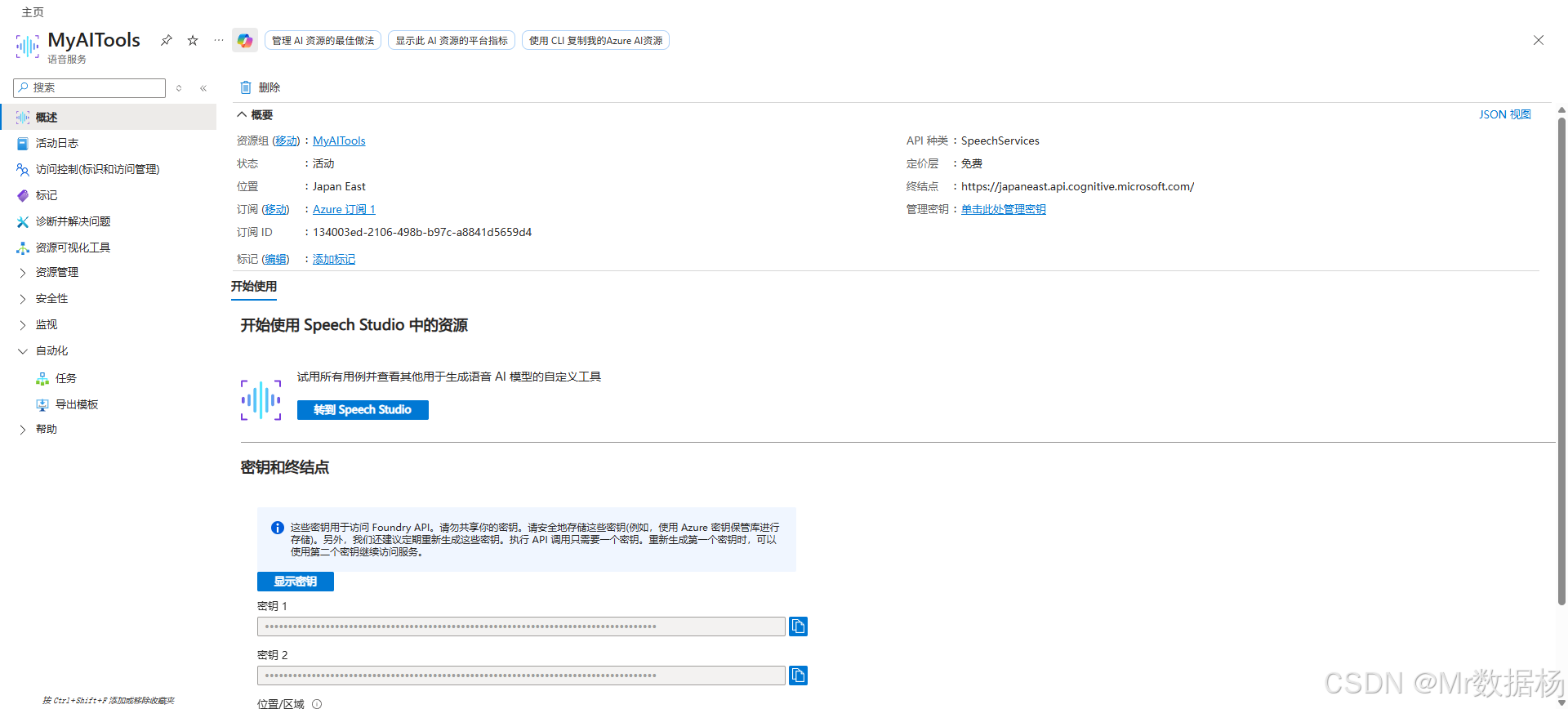Click 添加标记 link
1568x709 pixels.
click(x=334, y=259)
